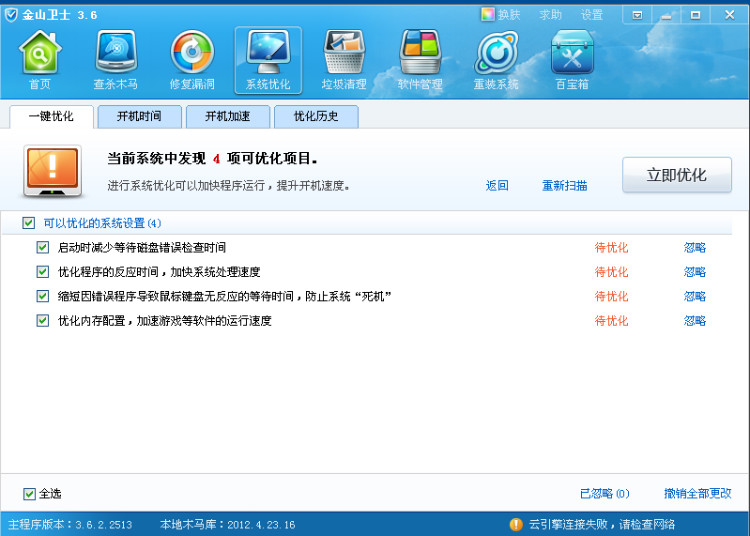Click 撤销全部更改 undo all changes
The width and height of the screenshot is (750, 536).
698,493
